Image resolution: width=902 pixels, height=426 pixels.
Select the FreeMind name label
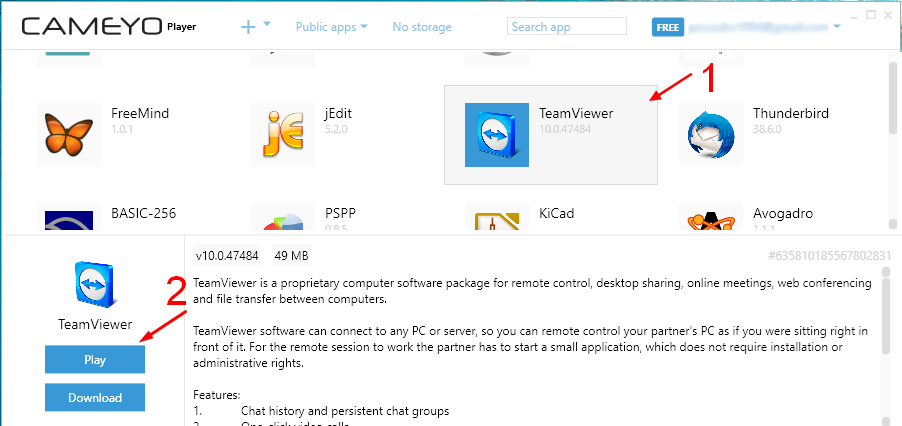[140, 113]
